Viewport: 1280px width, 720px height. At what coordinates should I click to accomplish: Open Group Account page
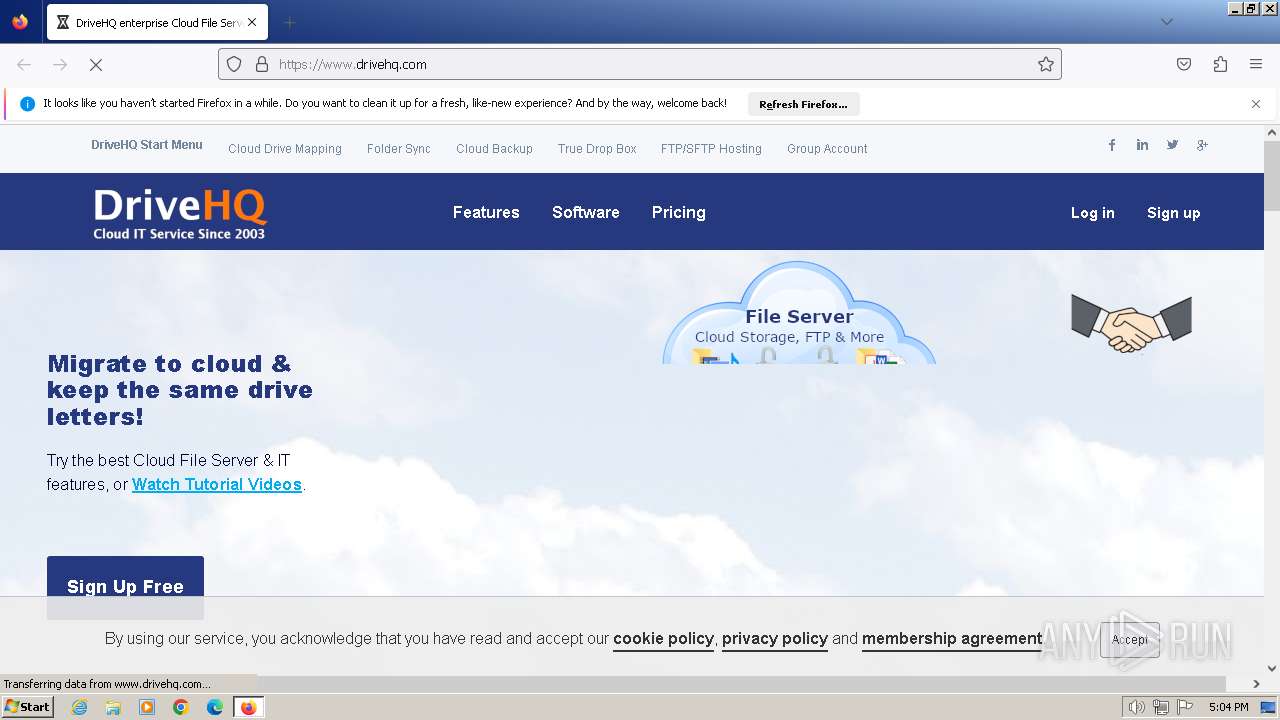[827, 149]
